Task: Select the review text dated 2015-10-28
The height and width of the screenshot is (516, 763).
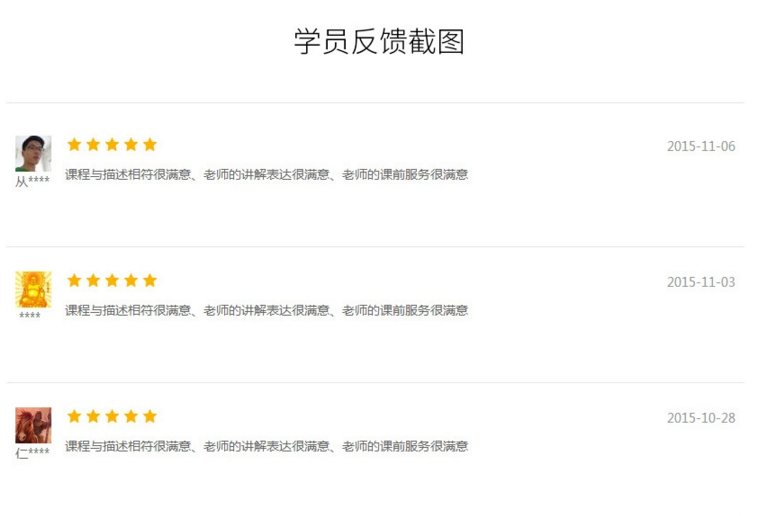Action: [x=266, y=447]
